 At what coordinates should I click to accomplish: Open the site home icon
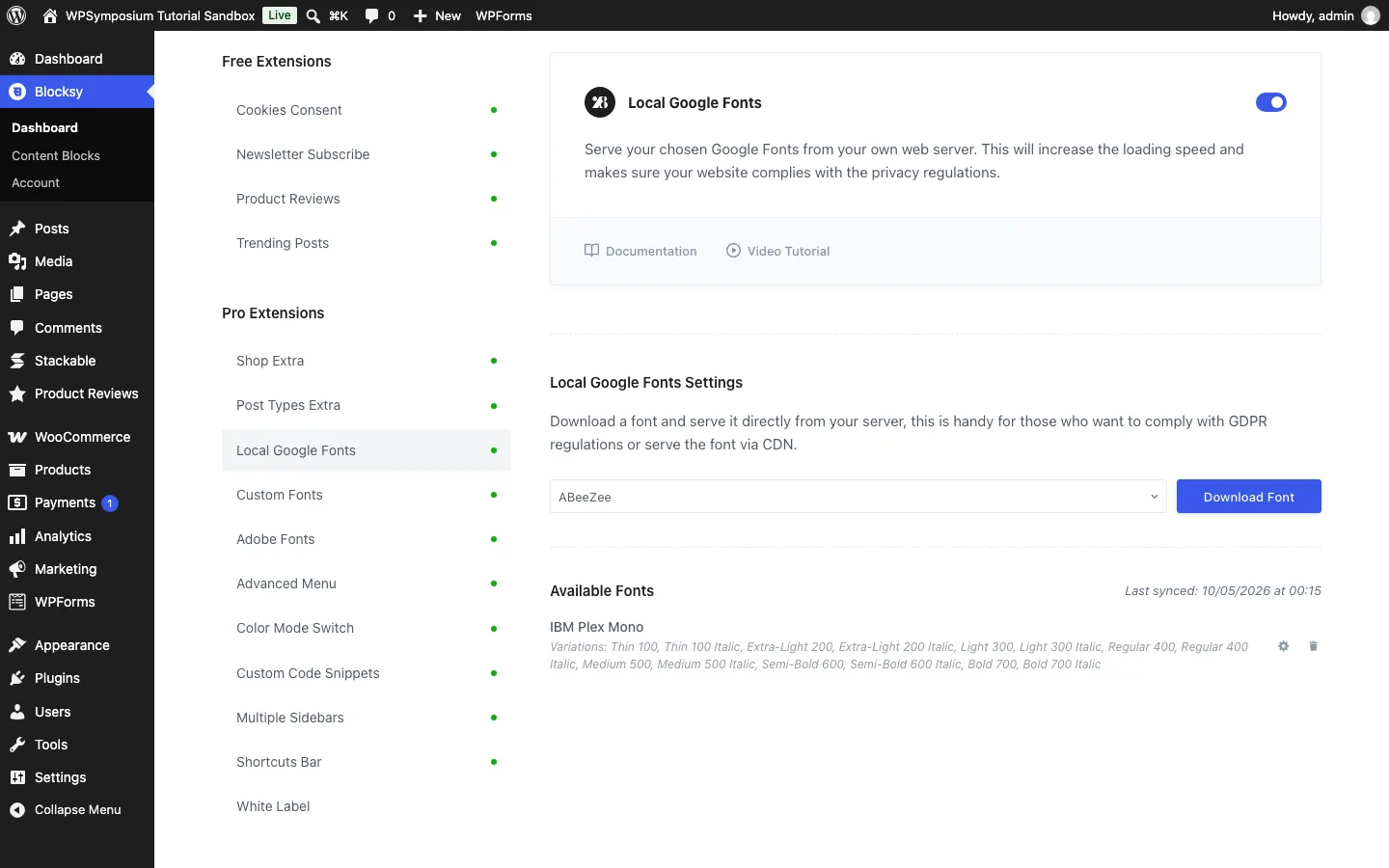[x=50, y=15]
